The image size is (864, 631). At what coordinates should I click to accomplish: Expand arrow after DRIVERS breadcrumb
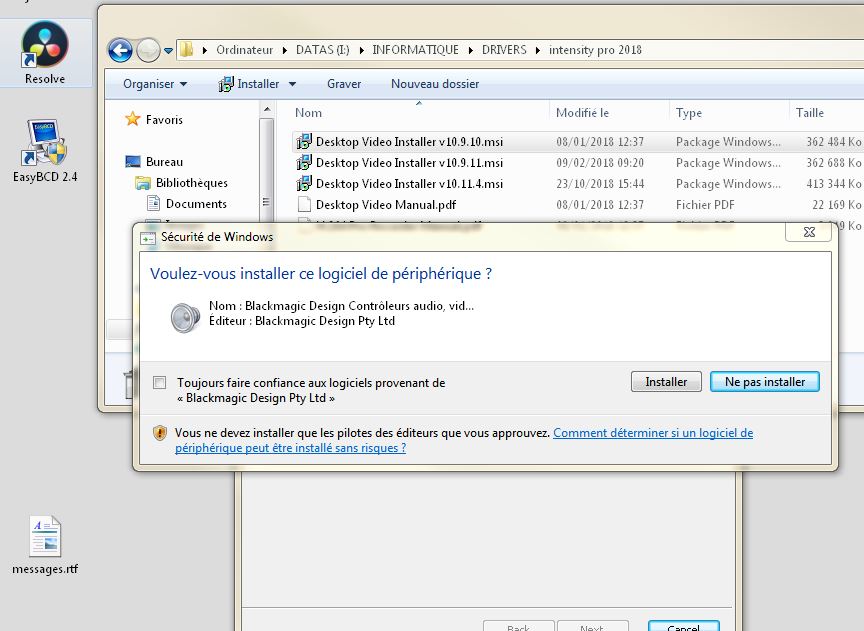(538, 50)
